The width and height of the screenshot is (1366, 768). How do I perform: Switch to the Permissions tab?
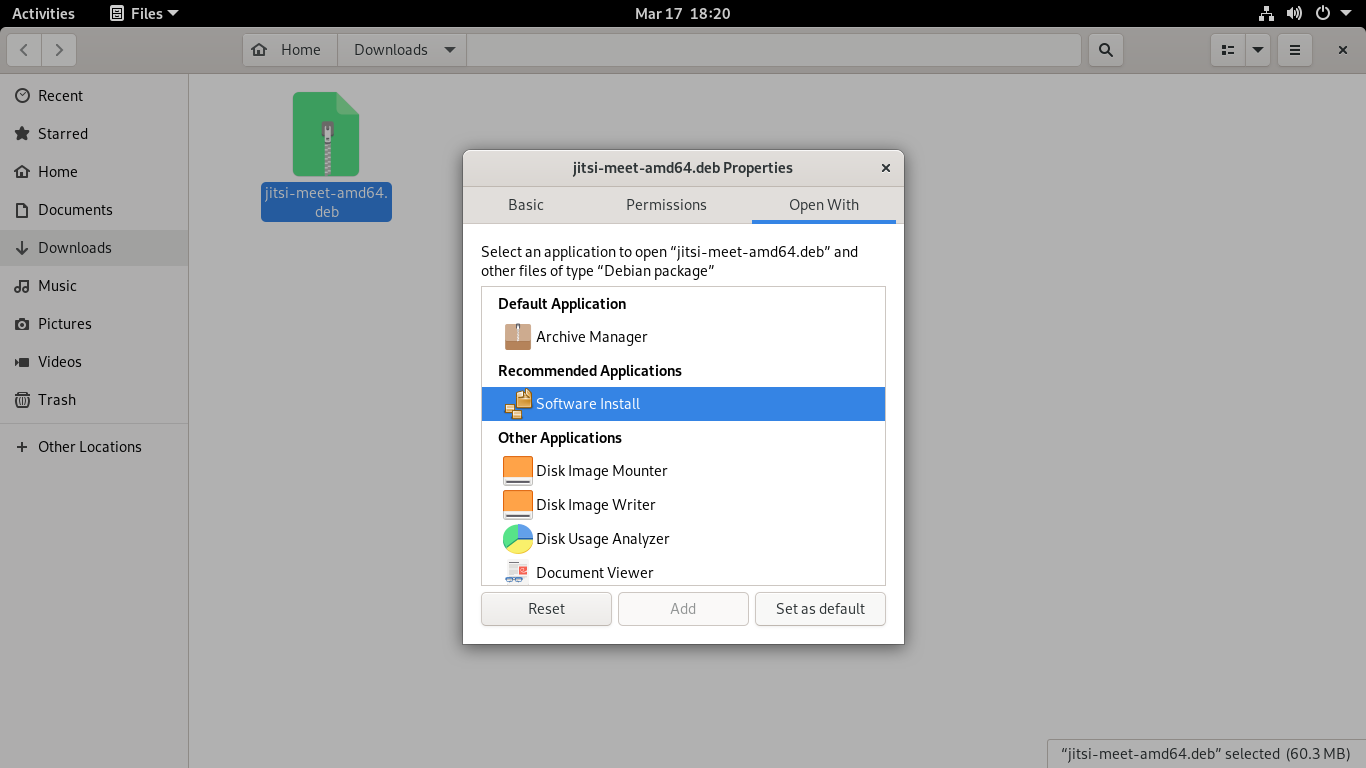(x=666, y=205)
